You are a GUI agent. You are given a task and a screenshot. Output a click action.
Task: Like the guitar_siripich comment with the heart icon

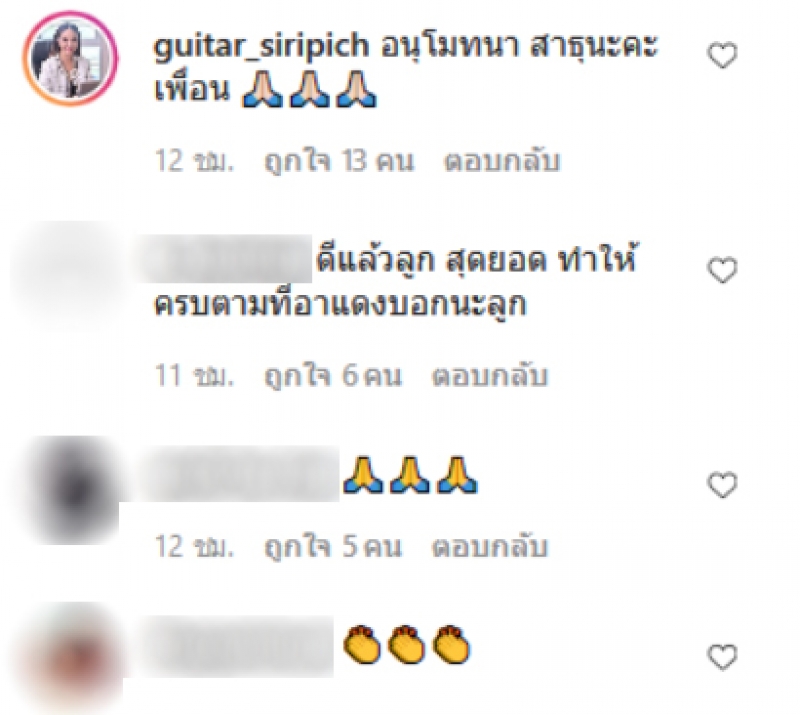(x=722, y=55)
